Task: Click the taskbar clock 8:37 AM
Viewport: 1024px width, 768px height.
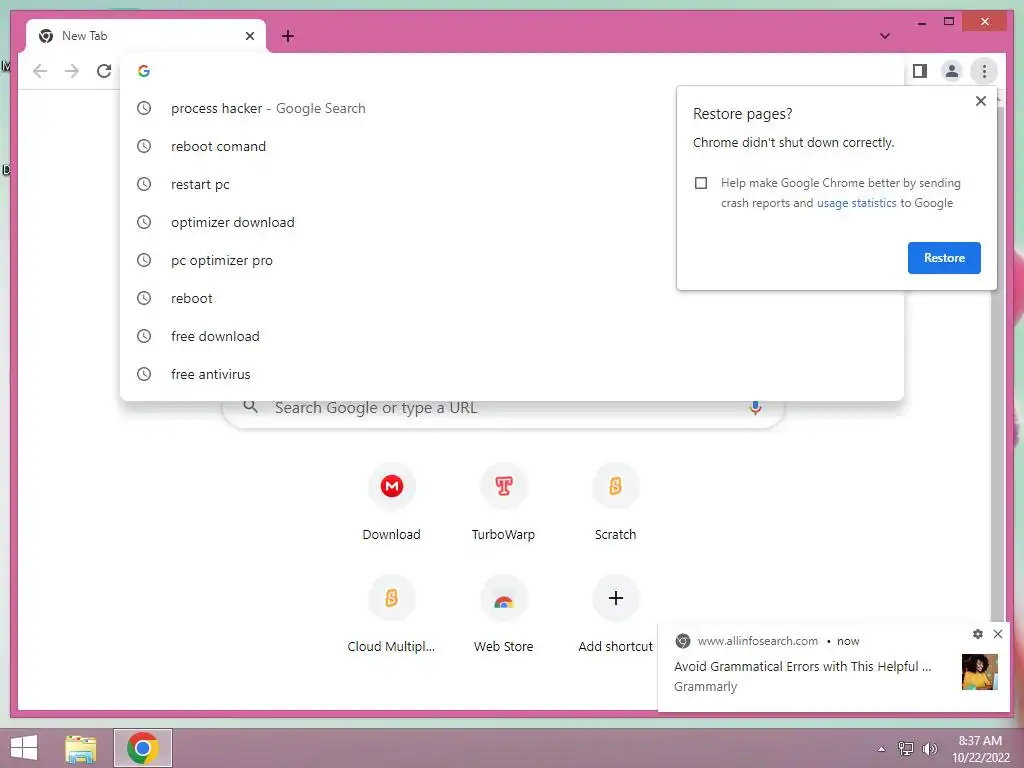Action: tap(980, 741)
